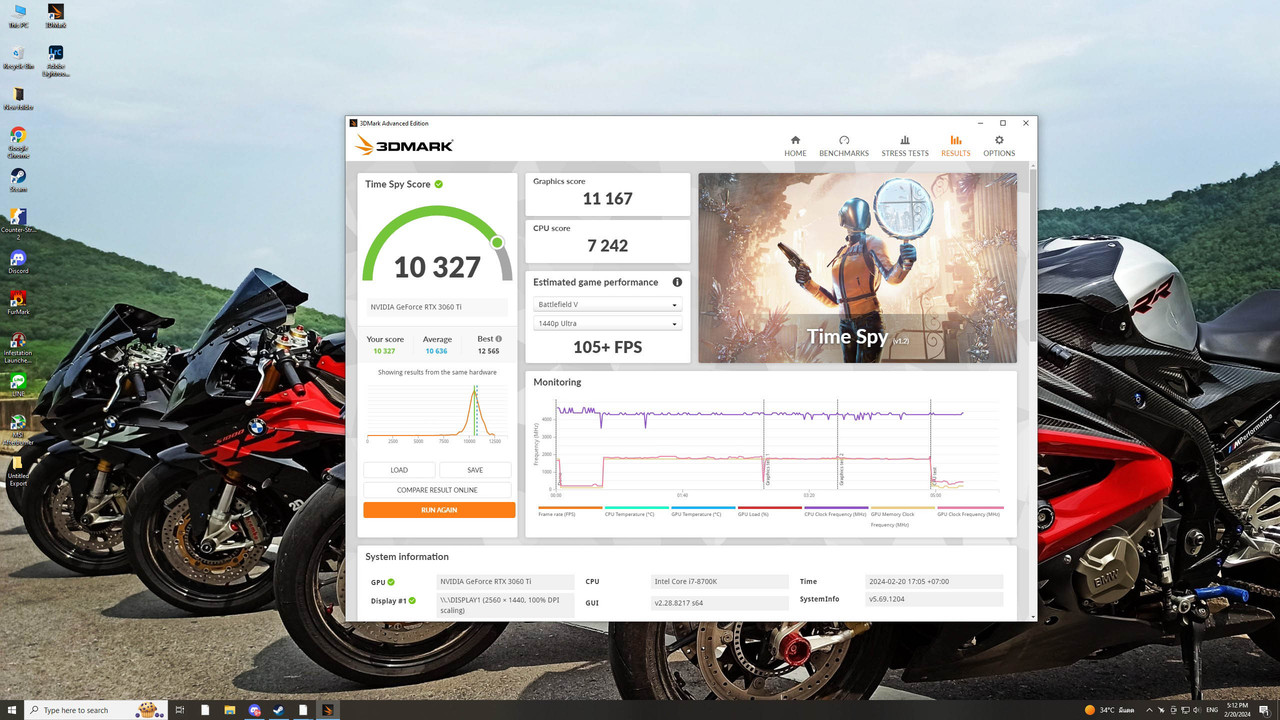
Task: Click the orange RUN AGAIN button
Action: tap(439, 510)
